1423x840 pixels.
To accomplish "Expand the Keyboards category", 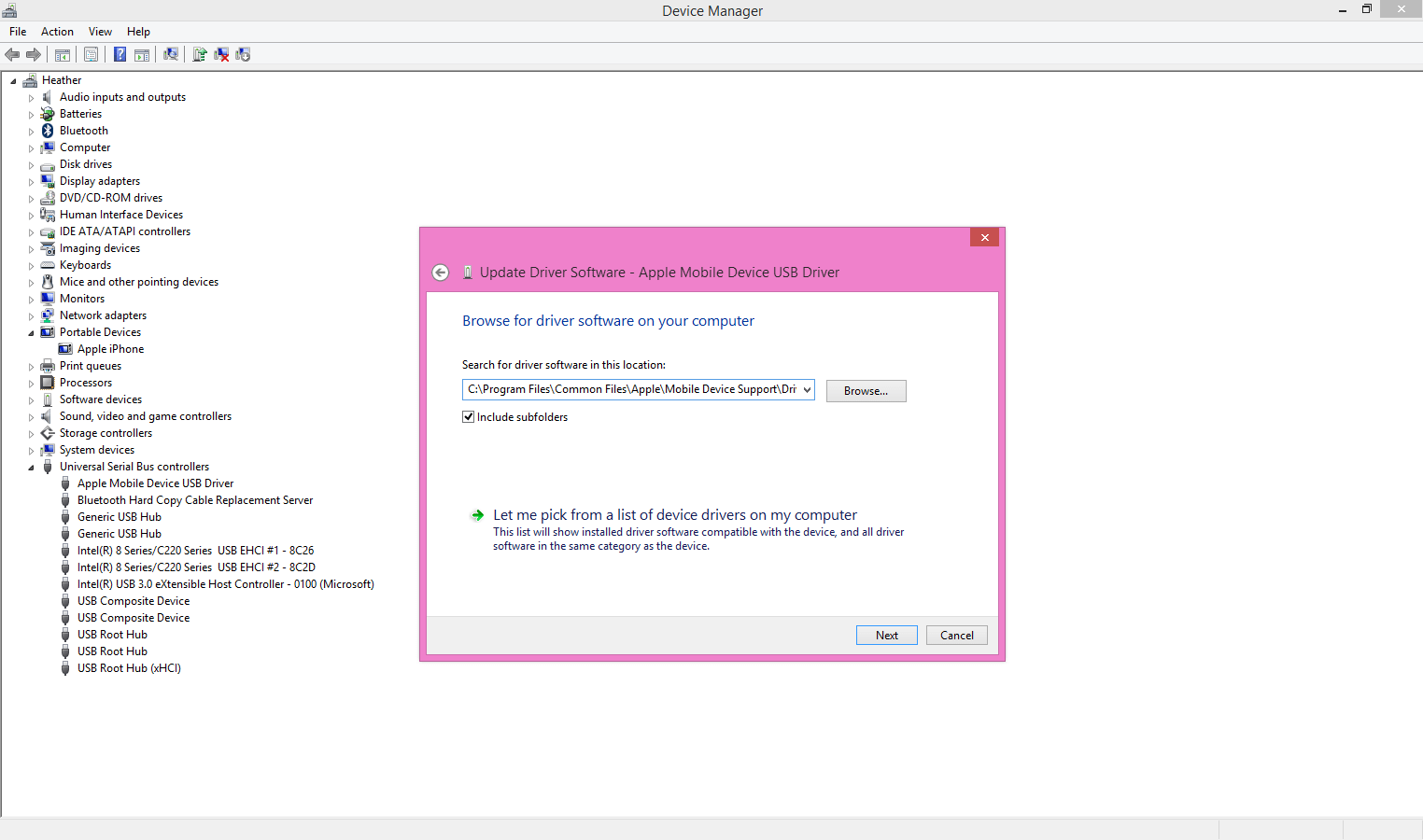I will 31,266.
